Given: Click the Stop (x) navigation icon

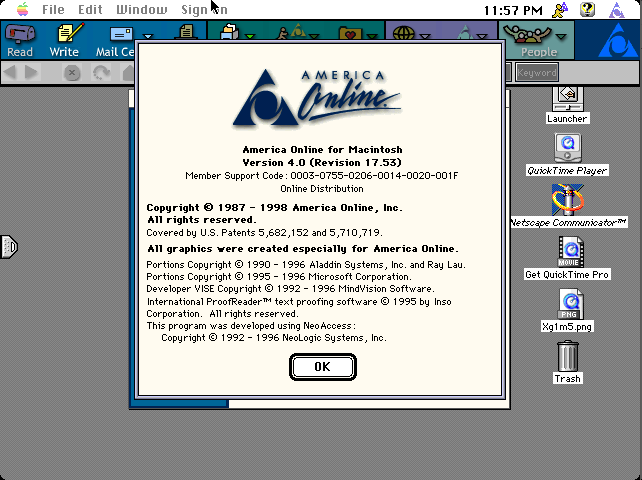Looking at the screenshot, I should coord(72,73).
